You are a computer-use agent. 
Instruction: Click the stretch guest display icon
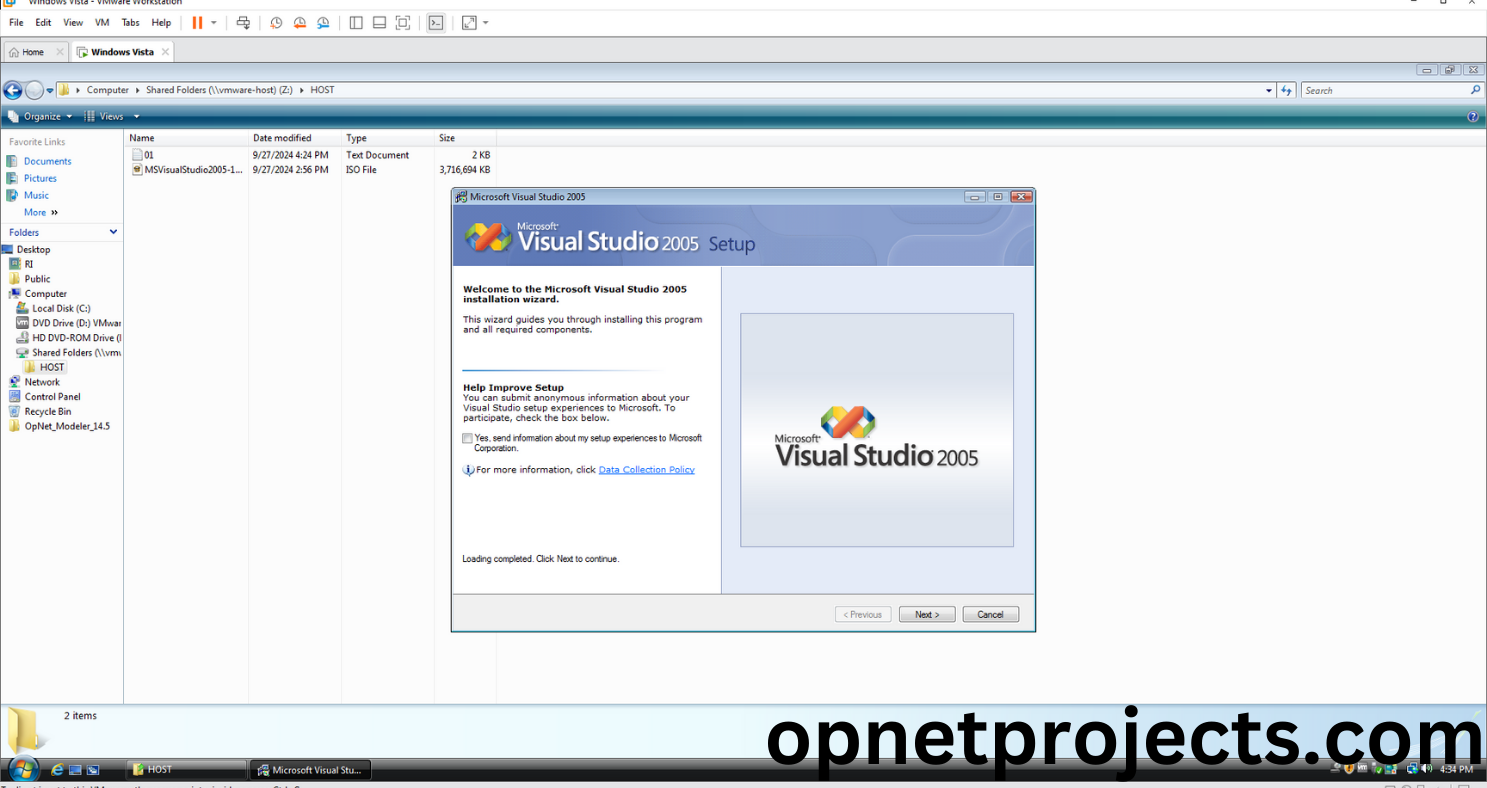469,22
